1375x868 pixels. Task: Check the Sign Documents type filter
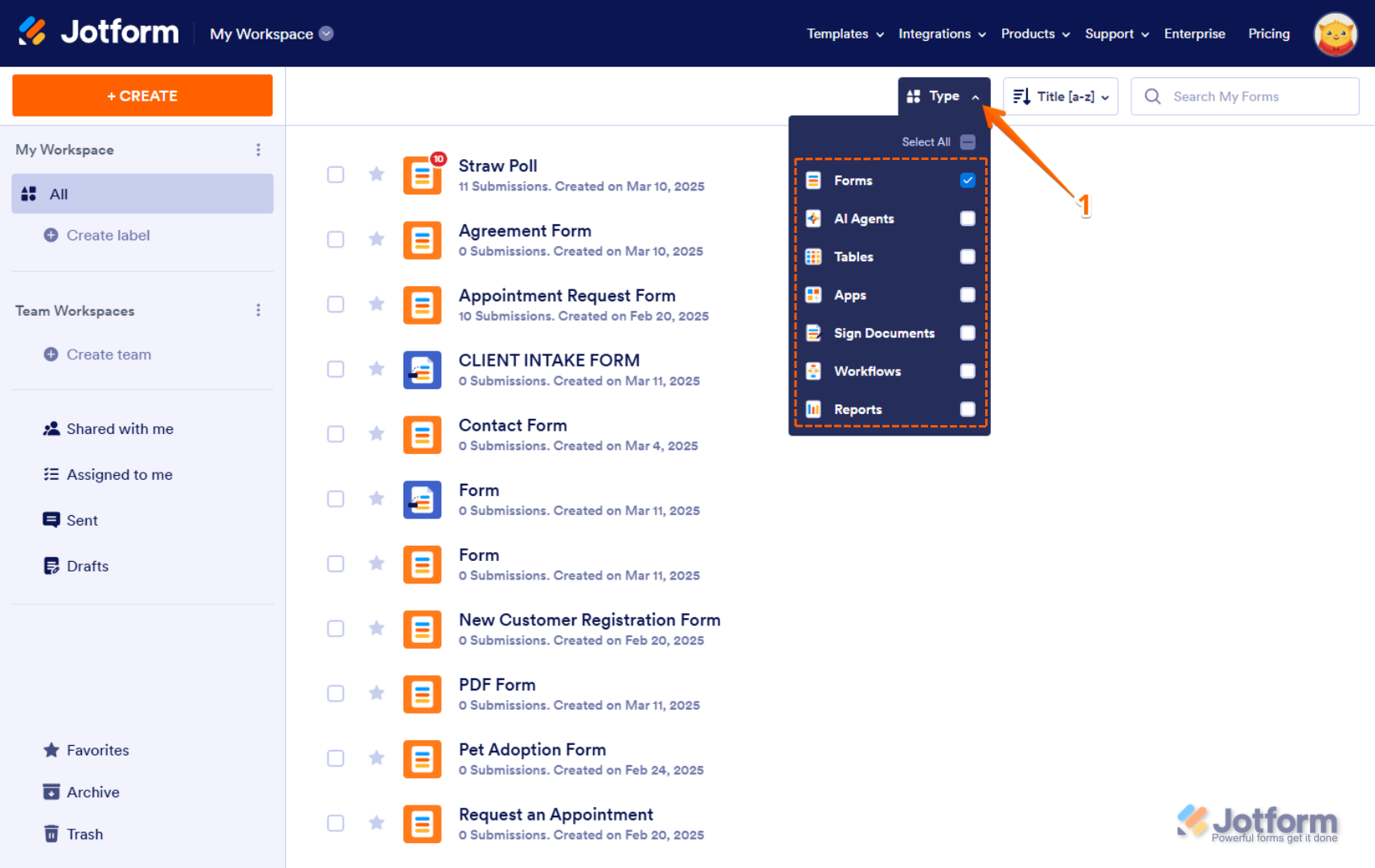click(968, 333)
